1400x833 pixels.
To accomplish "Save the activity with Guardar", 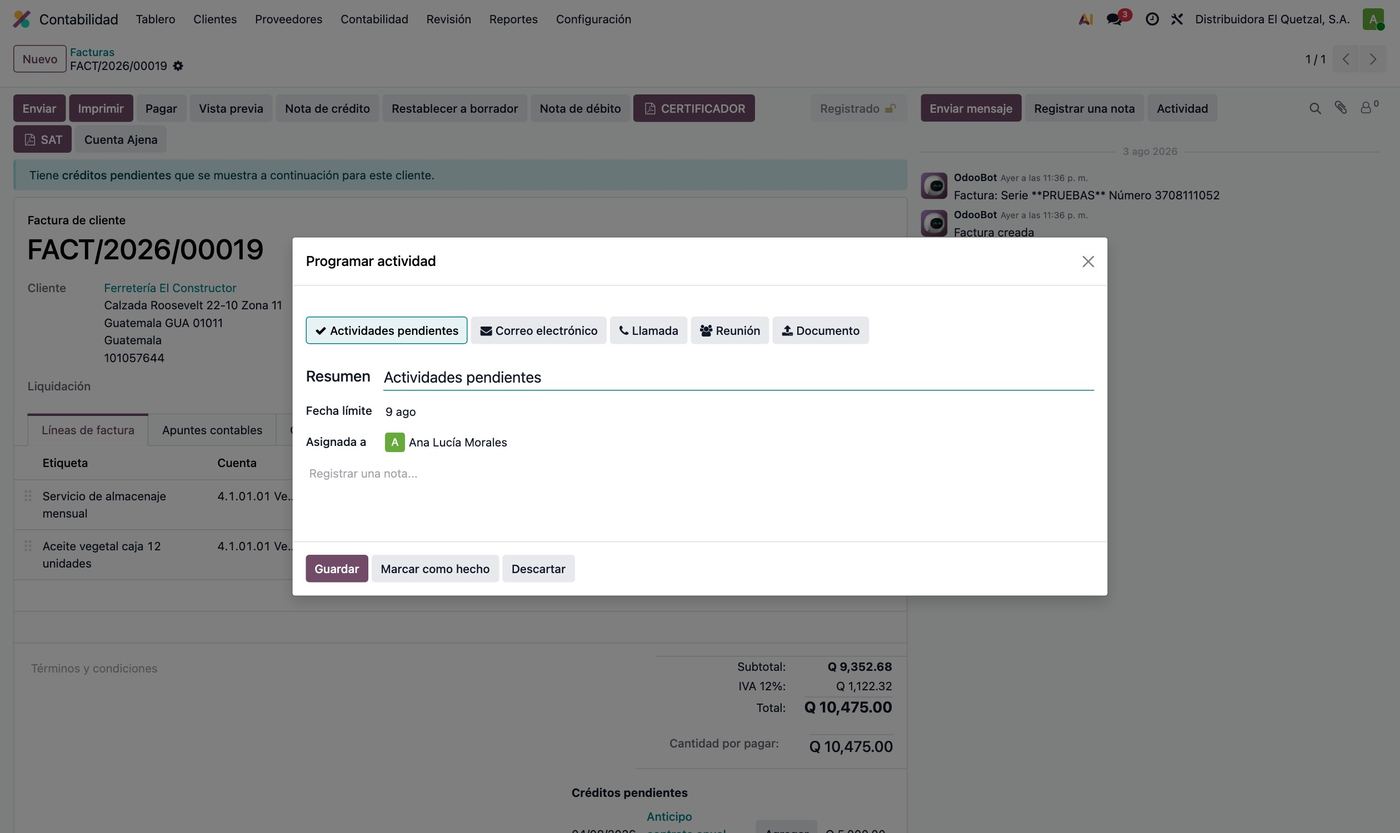I will [x=337, y=569].
